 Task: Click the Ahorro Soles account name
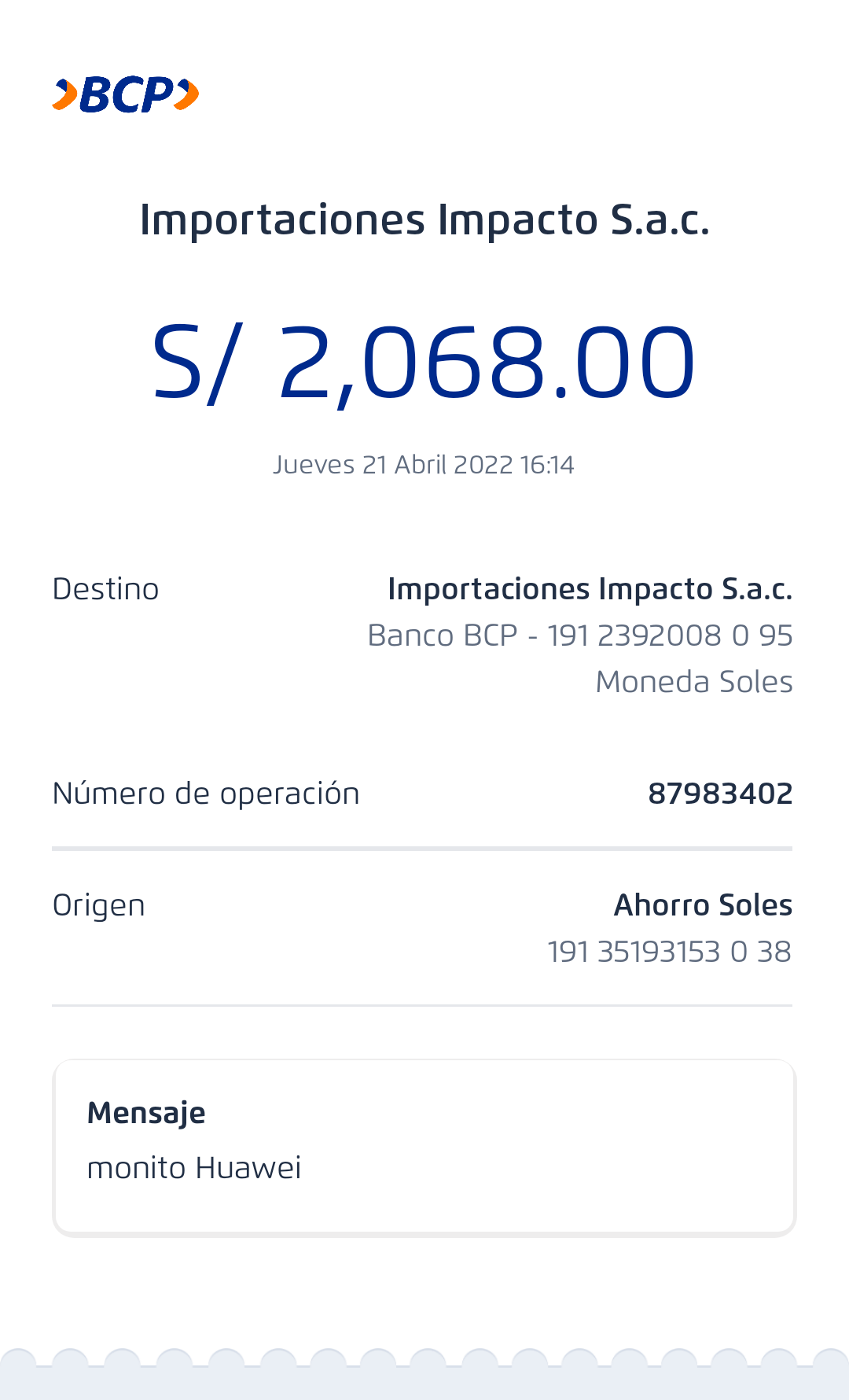(703, 905)
